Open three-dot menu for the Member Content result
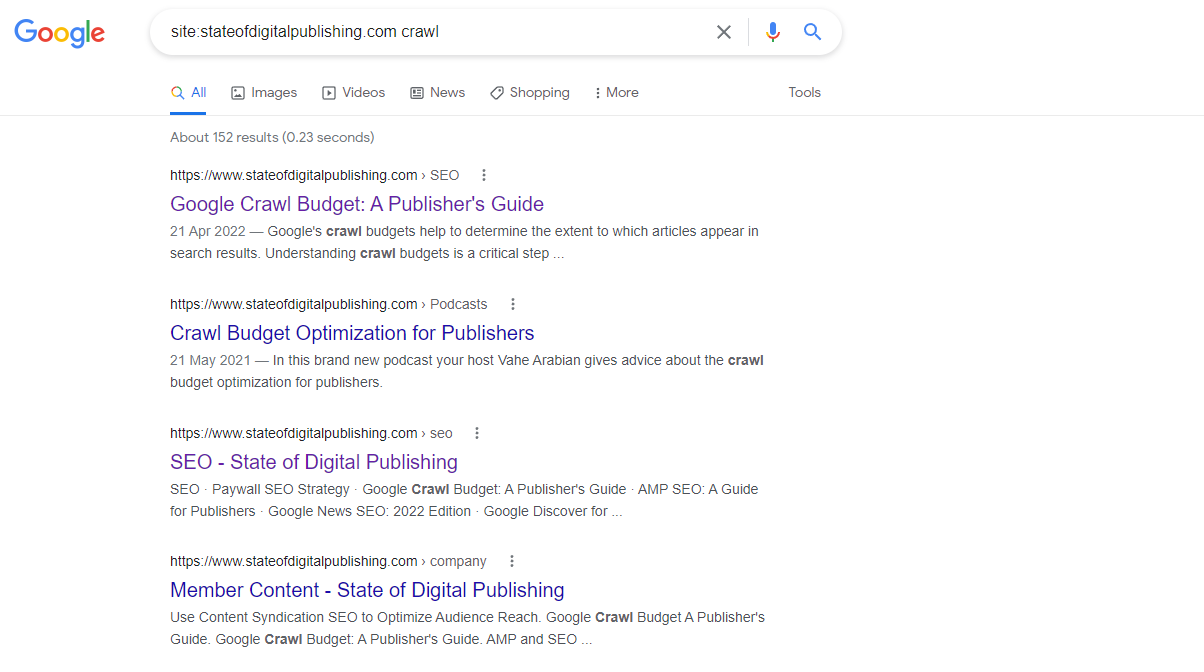 (x=511, y=561)
